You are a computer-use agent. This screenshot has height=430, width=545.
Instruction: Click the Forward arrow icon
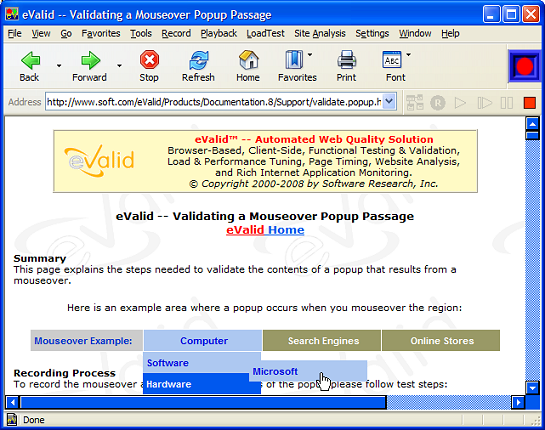point(90,60)
